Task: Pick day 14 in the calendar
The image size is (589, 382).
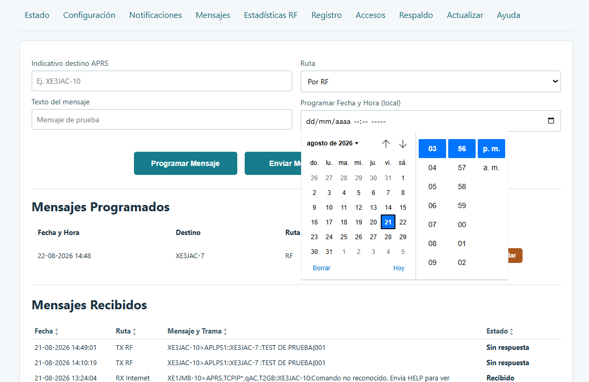Action: [x=388, y=207]
